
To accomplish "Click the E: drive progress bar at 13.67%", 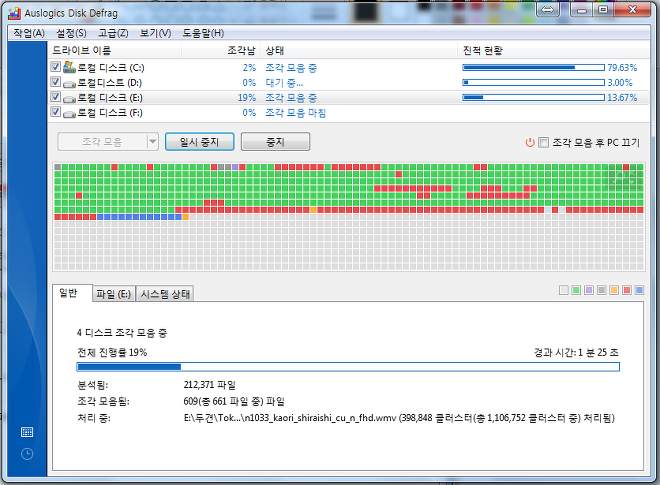I will pos(533,98).
